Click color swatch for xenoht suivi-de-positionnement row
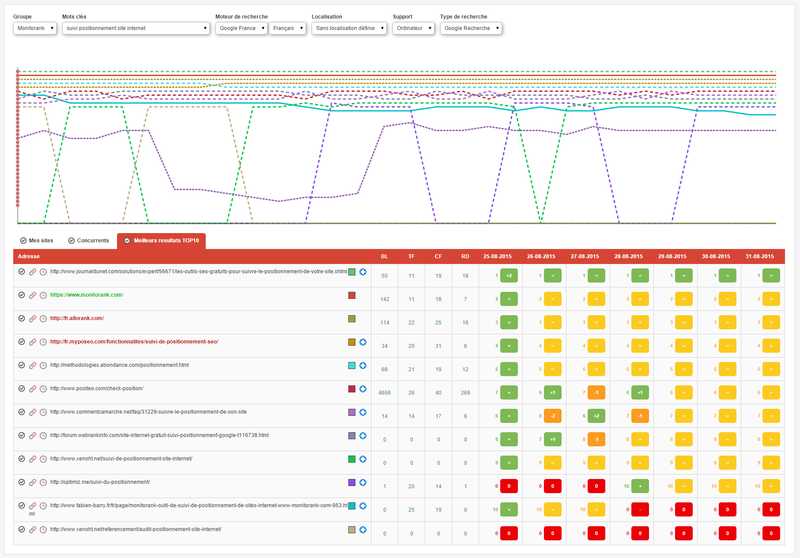 [x=352, y=459]
